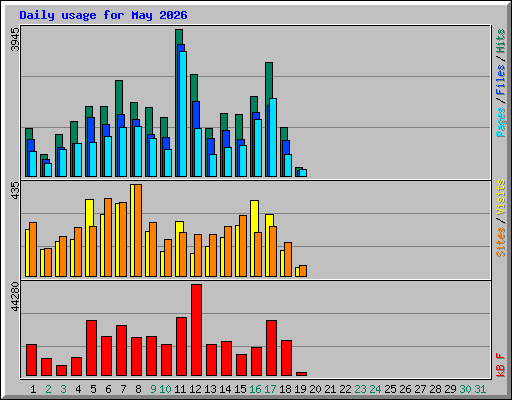The height and width of the screenshot is (400, 512).
Task: Click the tiny red KB bar for day 19
Action: point(301,374)
